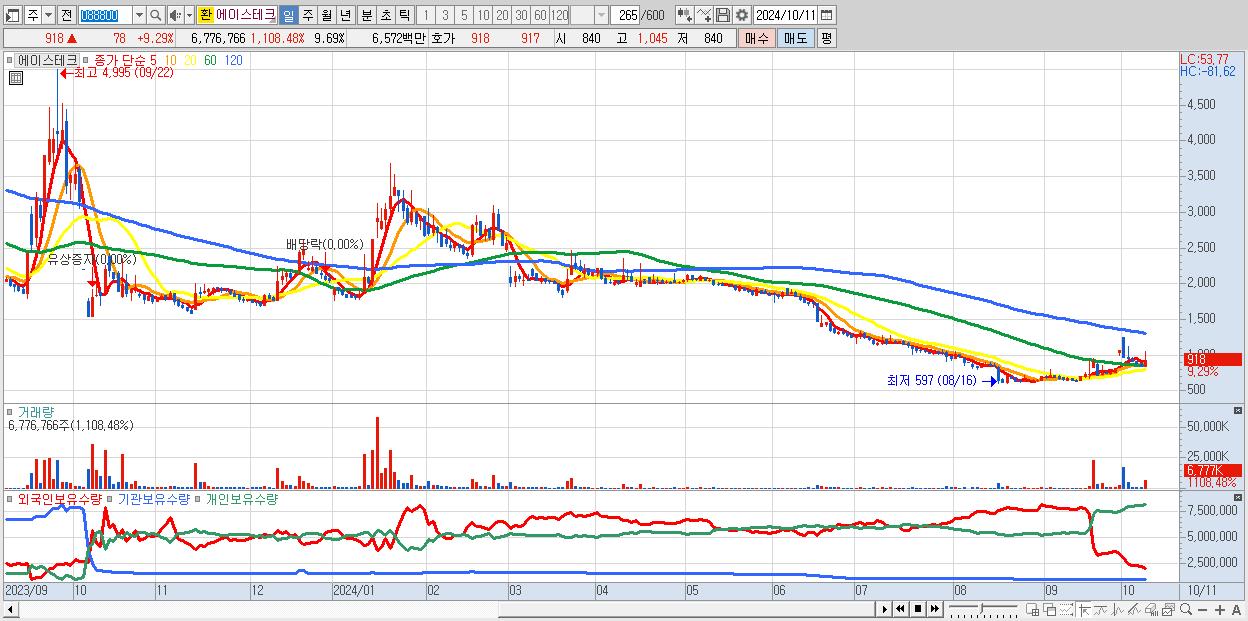
Task: Click the yellow 환 badge icon
Action: point(205,15)
